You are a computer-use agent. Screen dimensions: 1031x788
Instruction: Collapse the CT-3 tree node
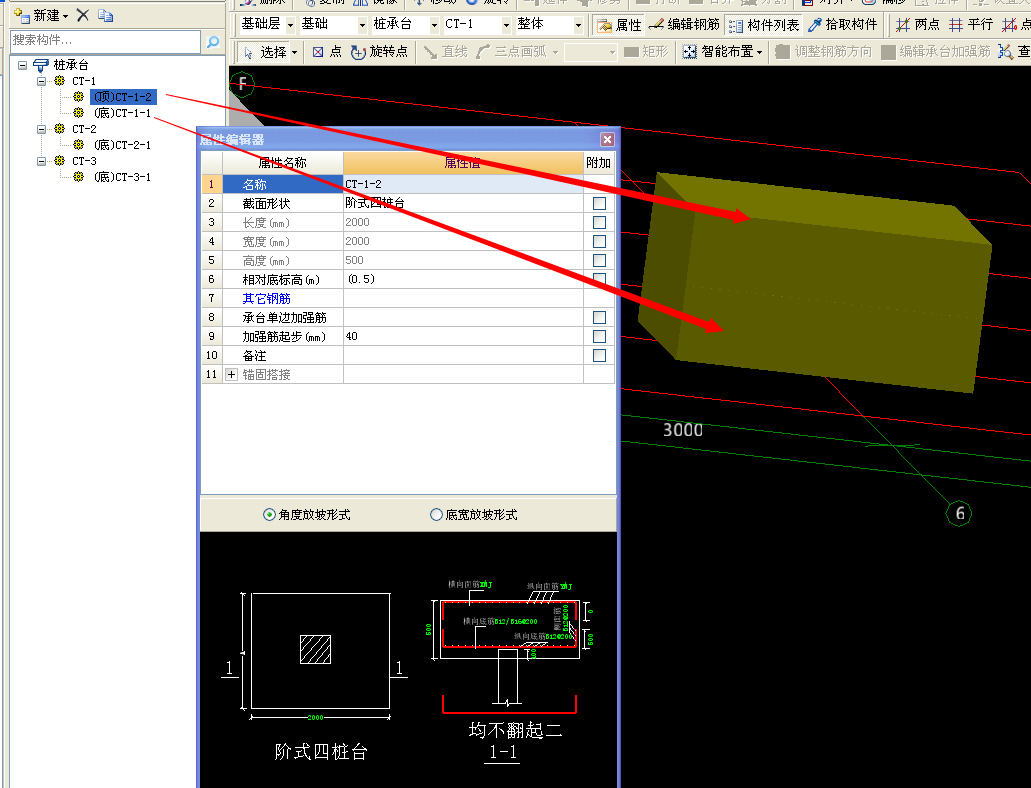tap(41, 161)
